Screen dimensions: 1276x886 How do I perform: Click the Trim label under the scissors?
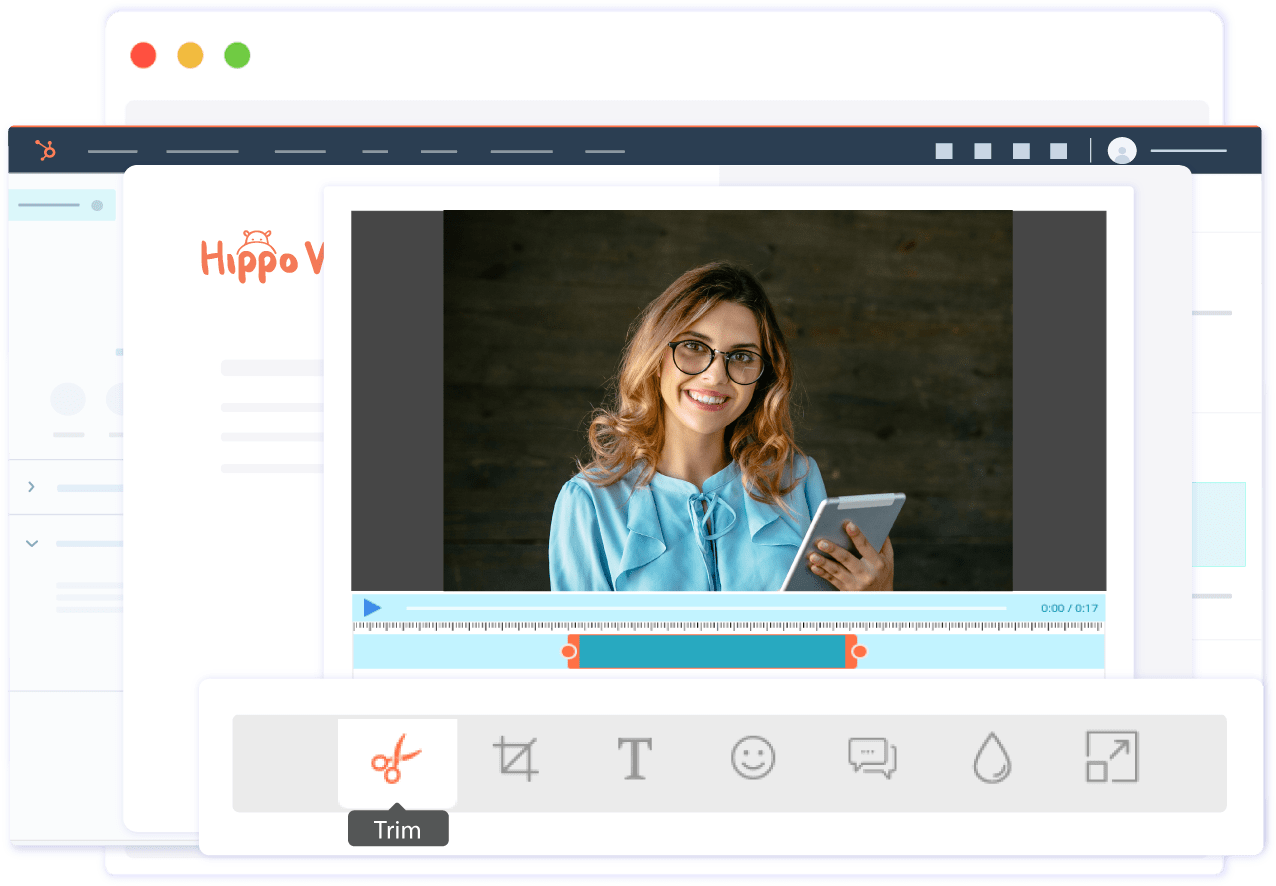pyautogui.click(x=398, y=829)
